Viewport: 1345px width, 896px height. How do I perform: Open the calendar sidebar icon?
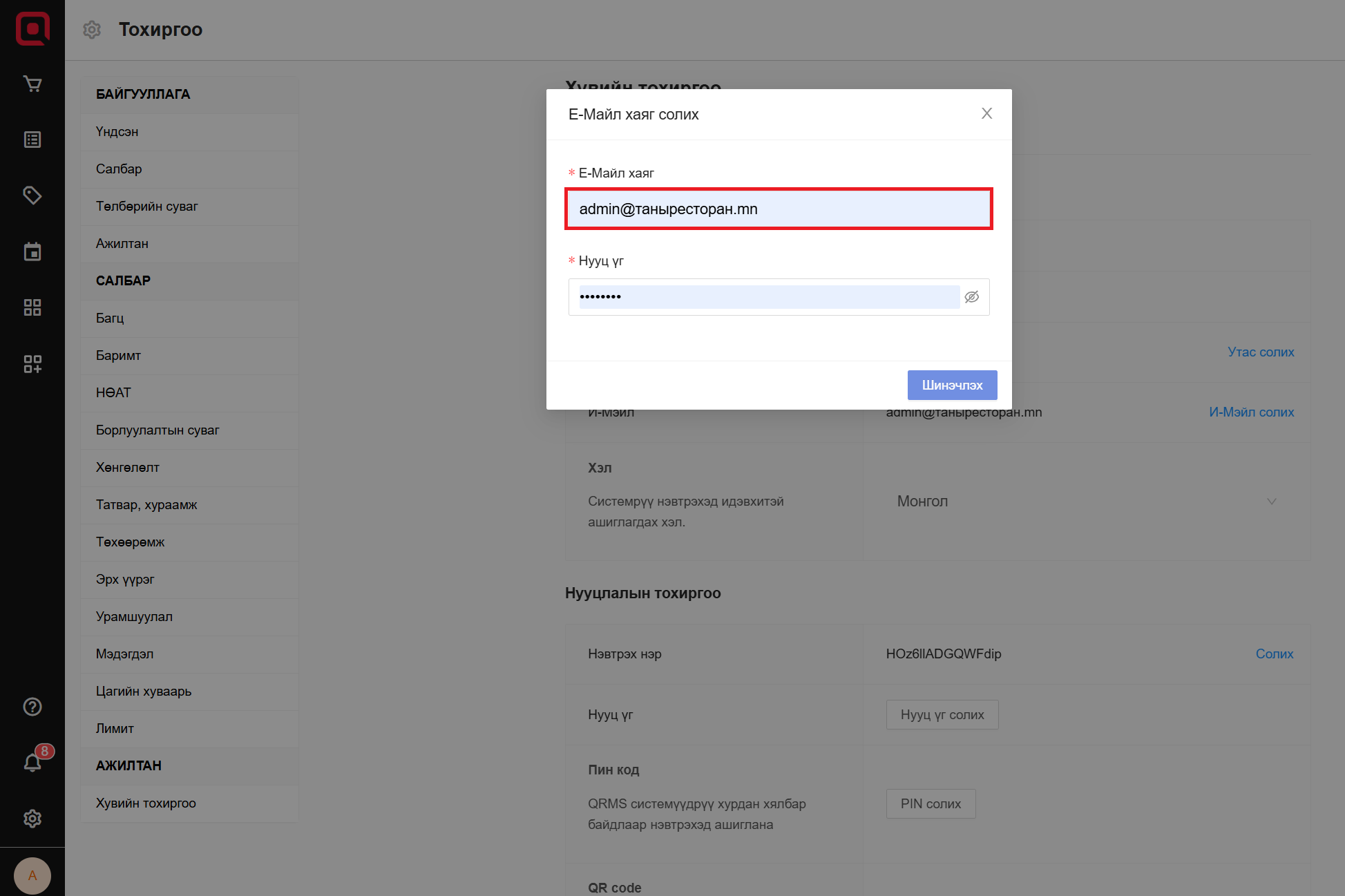[x=32, y=251]
